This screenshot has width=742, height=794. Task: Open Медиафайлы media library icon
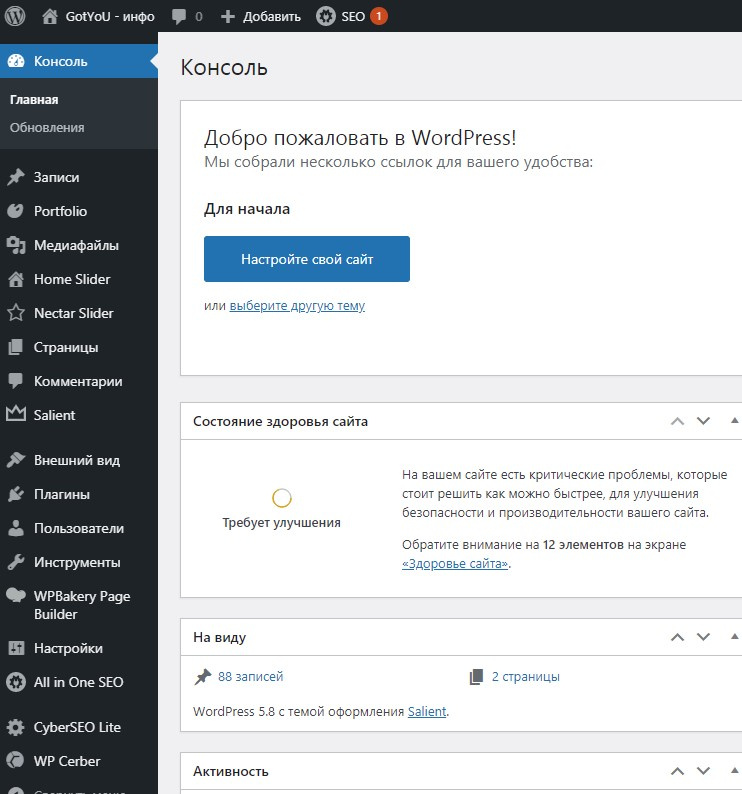[x=16, y=246]
